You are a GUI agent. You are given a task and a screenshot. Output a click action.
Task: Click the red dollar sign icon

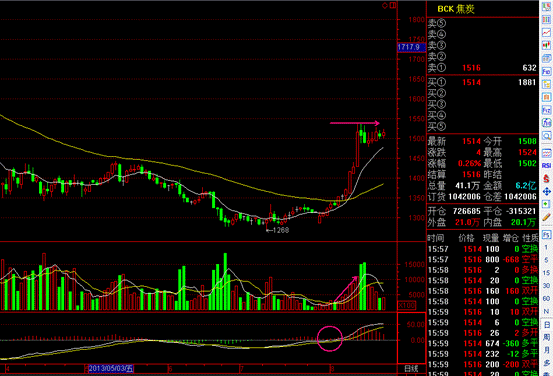546,178
